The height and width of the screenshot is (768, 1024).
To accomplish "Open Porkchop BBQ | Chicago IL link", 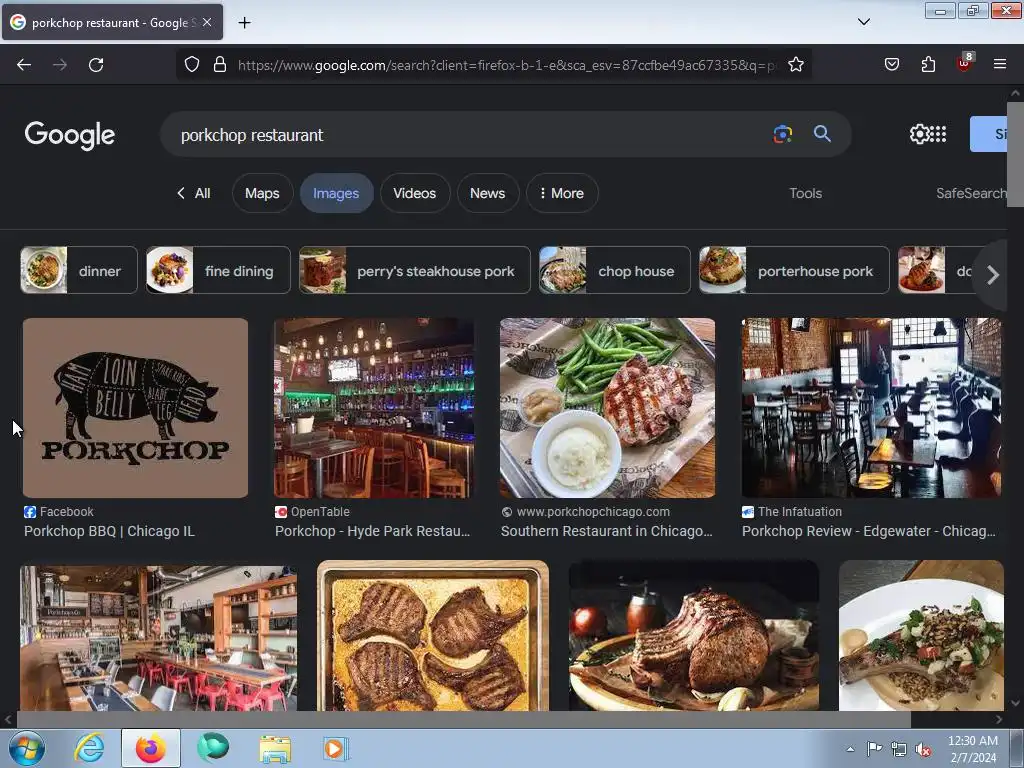I will [x=109, y=531].
